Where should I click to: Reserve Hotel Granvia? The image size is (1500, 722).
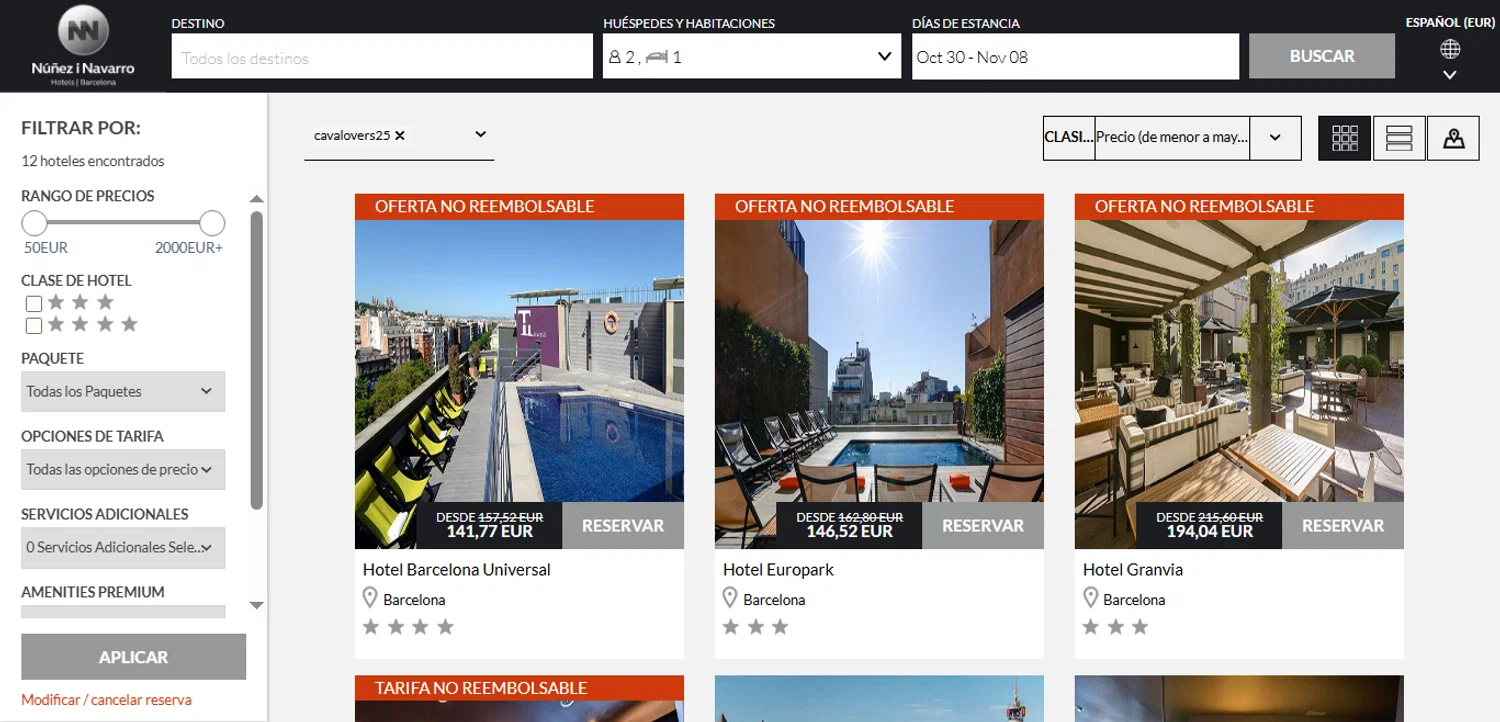click(x=1343, y=526)
